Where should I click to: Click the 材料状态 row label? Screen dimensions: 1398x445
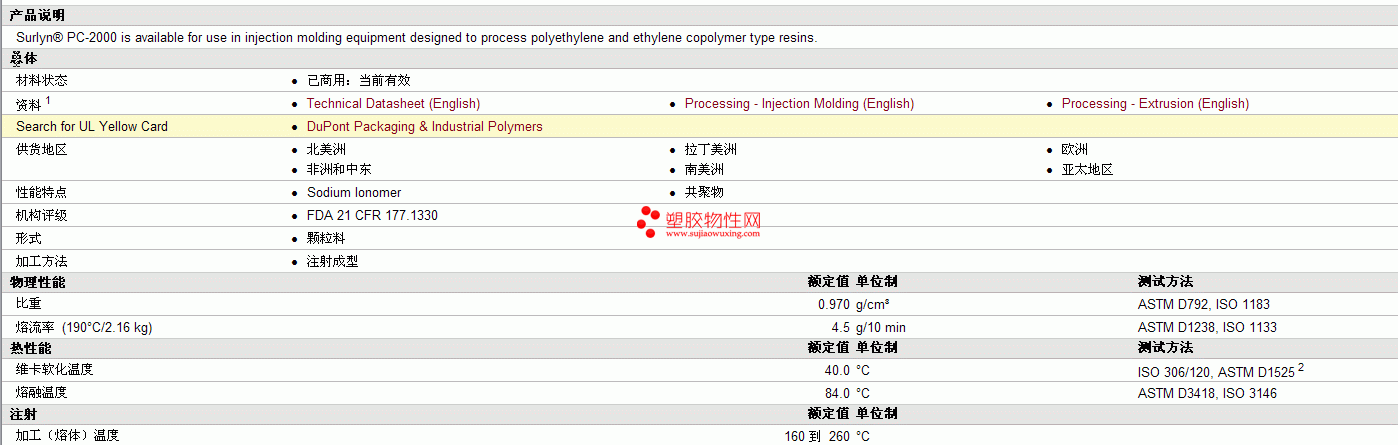pyautogui.click(x=42, y=80)
